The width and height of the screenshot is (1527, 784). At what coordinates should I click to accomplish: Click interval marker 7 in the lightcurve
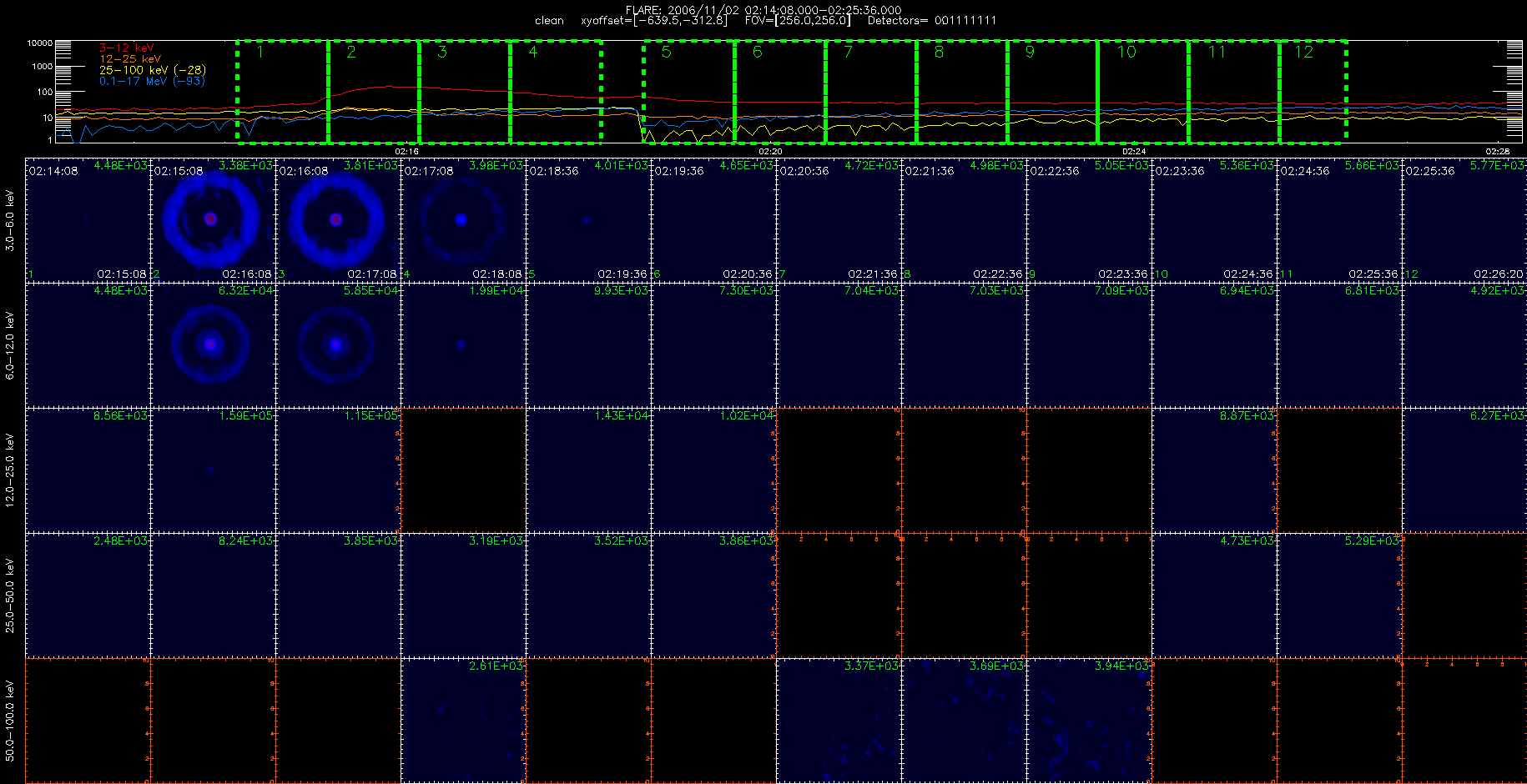pyautogui.click(x=848, y=53)
